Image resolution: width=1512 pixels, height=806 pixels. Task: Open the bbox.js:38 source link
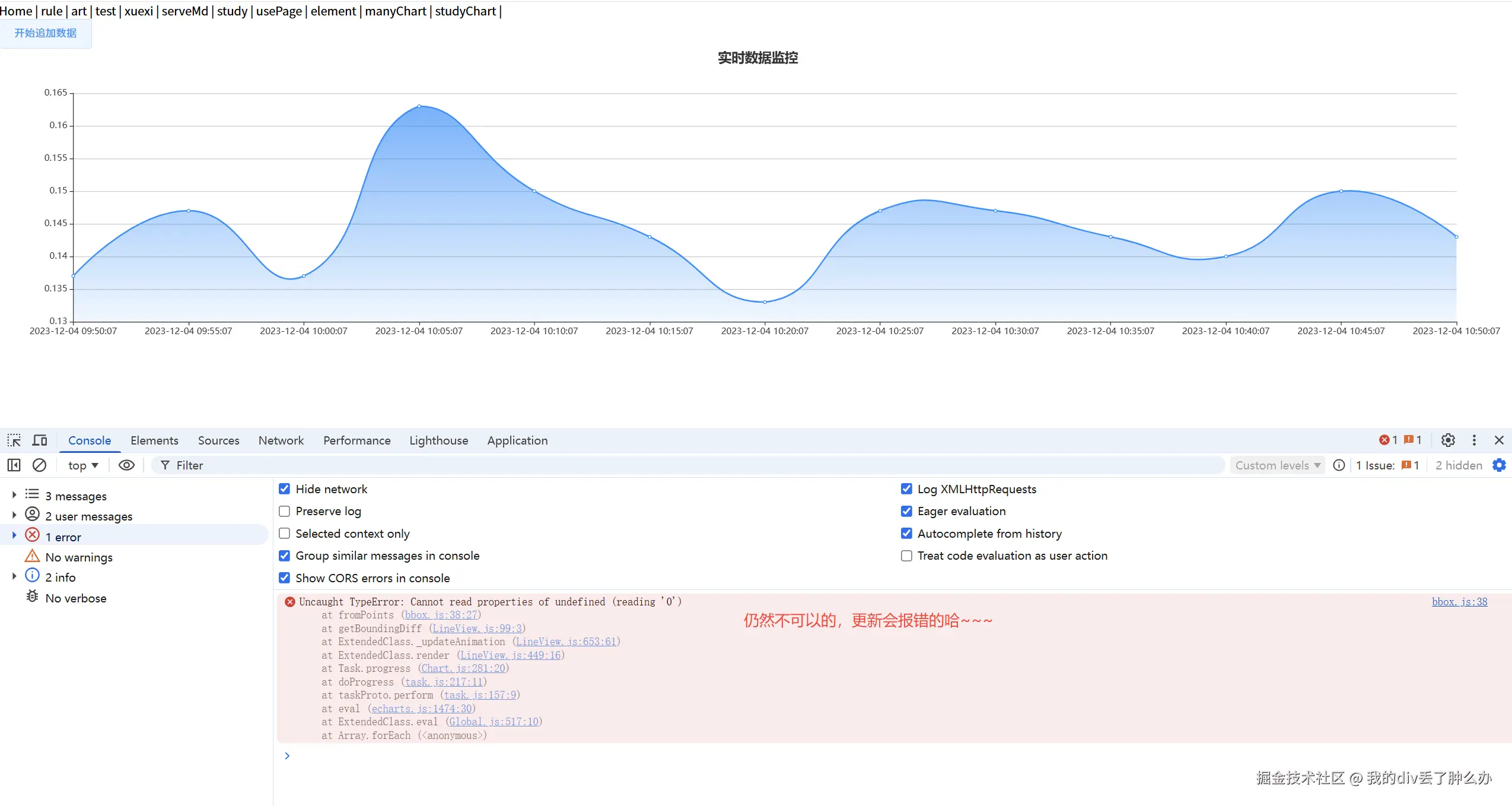click(1459, 602)
